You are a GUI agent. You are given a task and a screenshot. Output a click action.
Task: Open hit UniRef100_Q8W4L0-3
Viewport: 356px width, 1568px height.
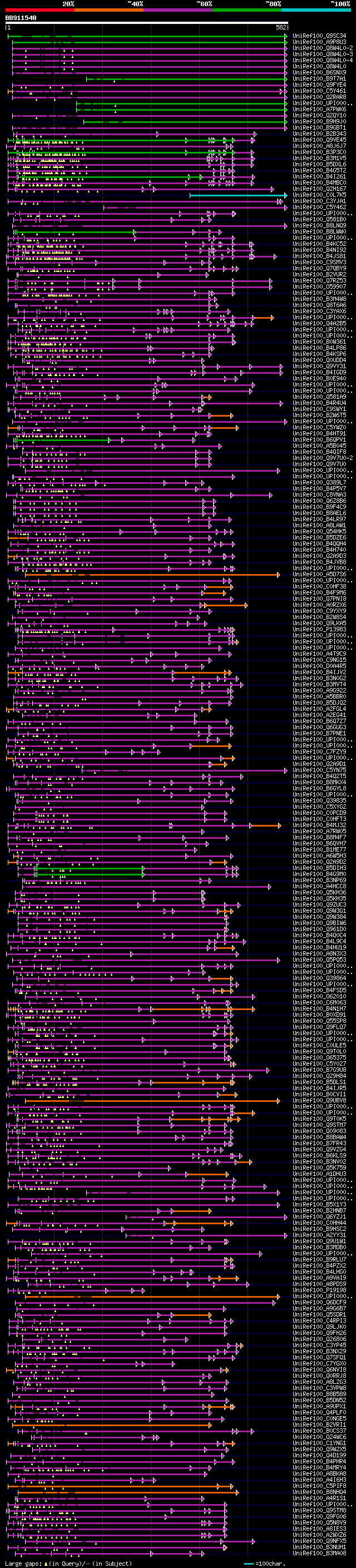point(323,54)
